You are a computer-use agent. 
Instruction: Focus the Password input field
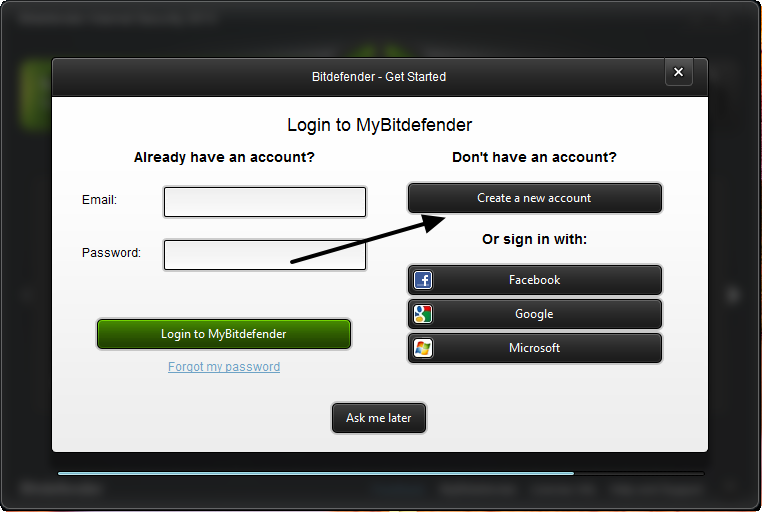[265, 255]
